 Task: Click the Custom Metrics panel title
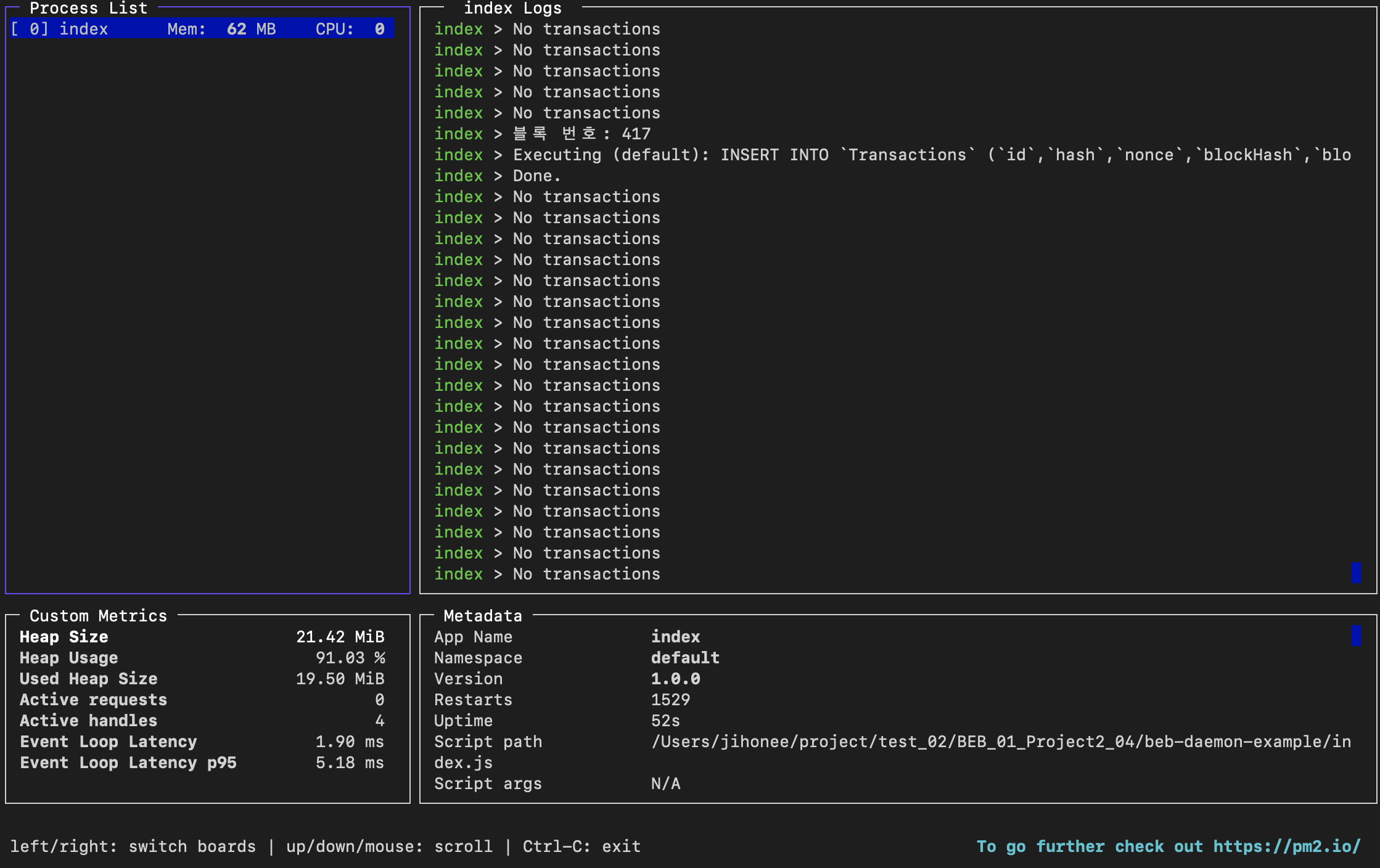[x=98, y=616]
